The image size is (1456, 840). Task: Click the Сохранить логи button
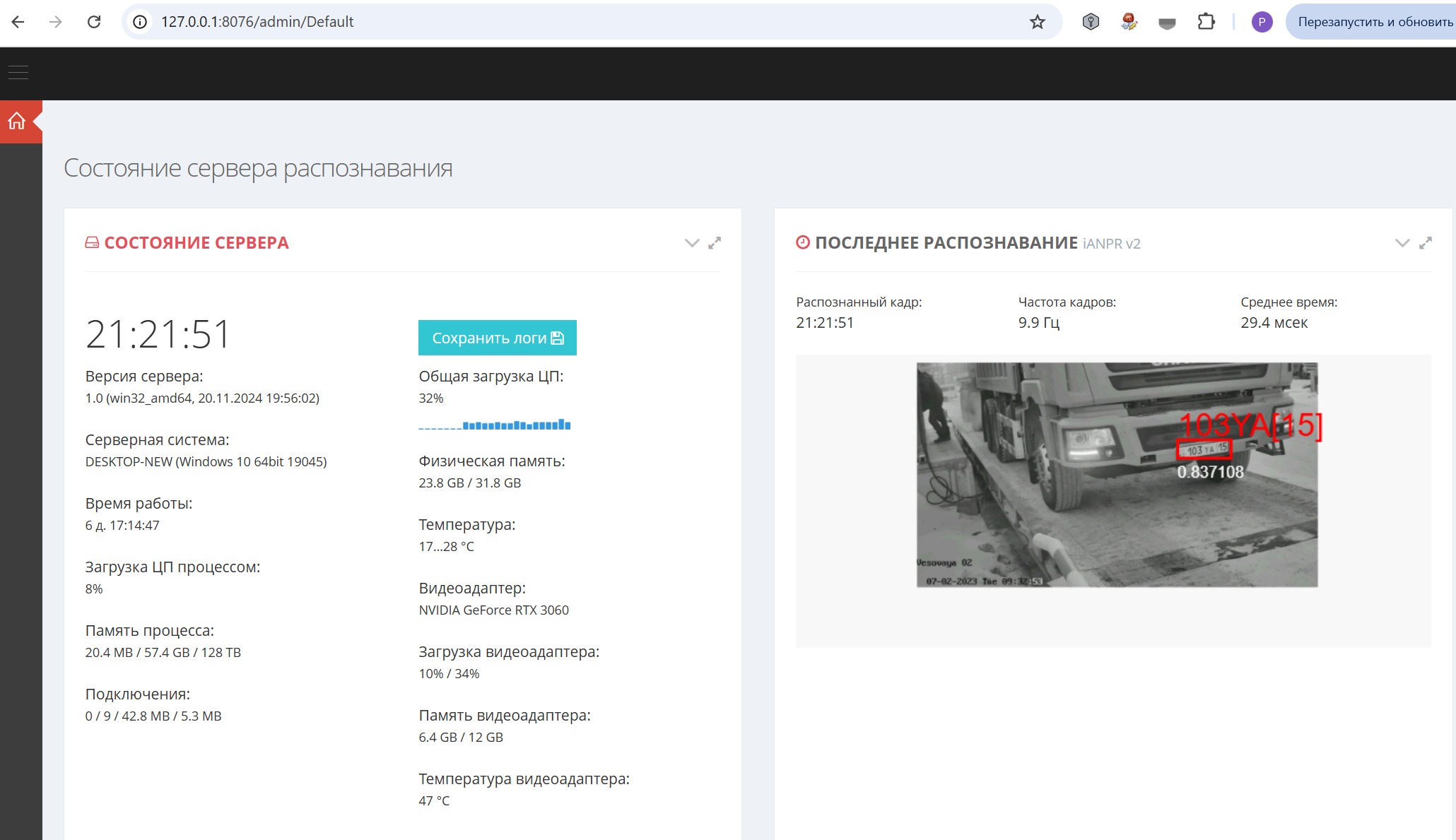pos(497,338)
